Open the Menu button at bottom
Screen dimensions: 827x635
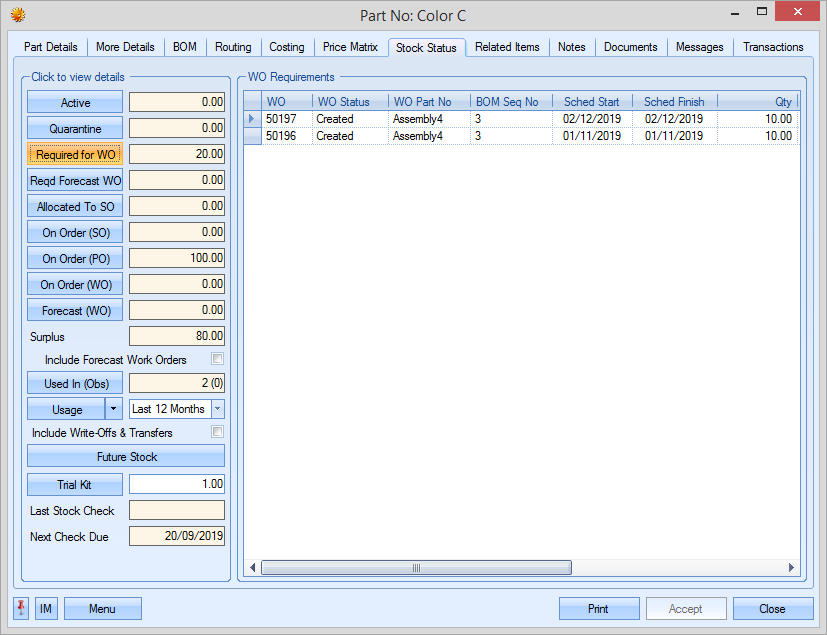click(x=102, y=609)
